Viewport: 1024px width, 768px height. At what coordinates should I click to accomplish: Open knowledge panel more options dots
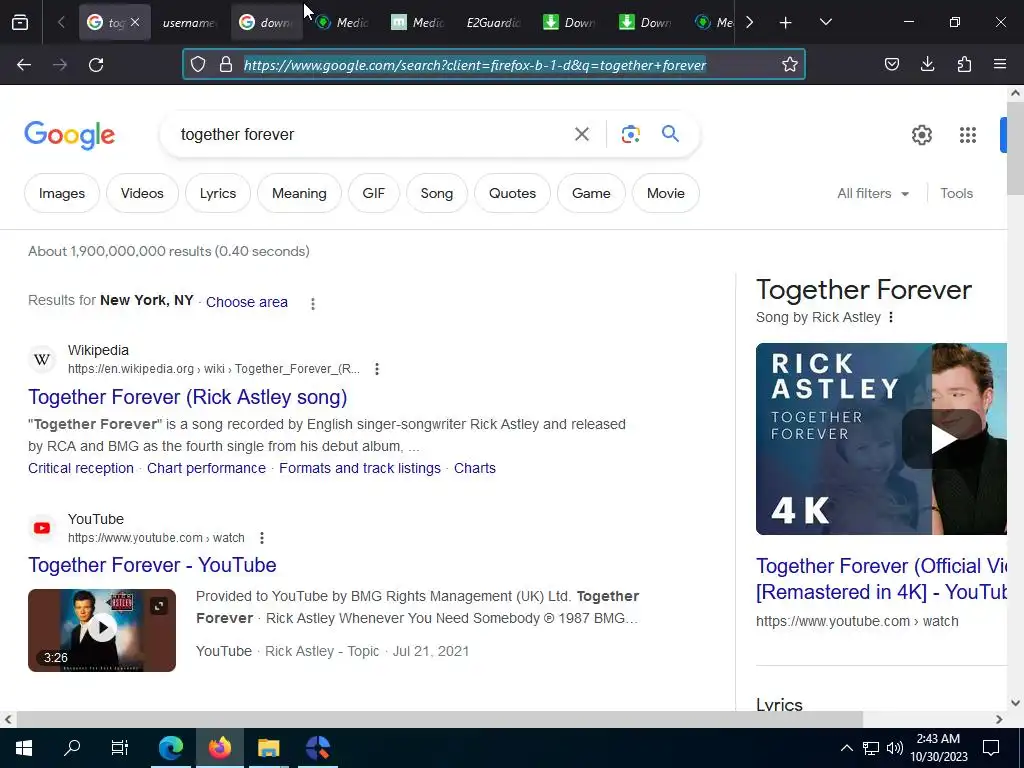pos(891,317)
